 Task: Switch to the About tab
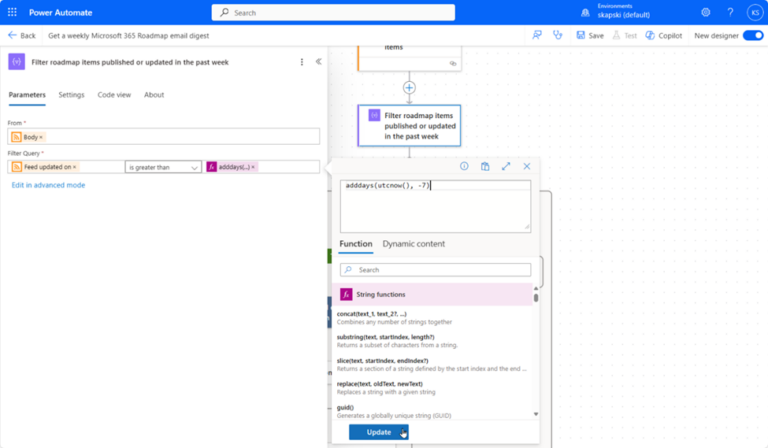154,95
